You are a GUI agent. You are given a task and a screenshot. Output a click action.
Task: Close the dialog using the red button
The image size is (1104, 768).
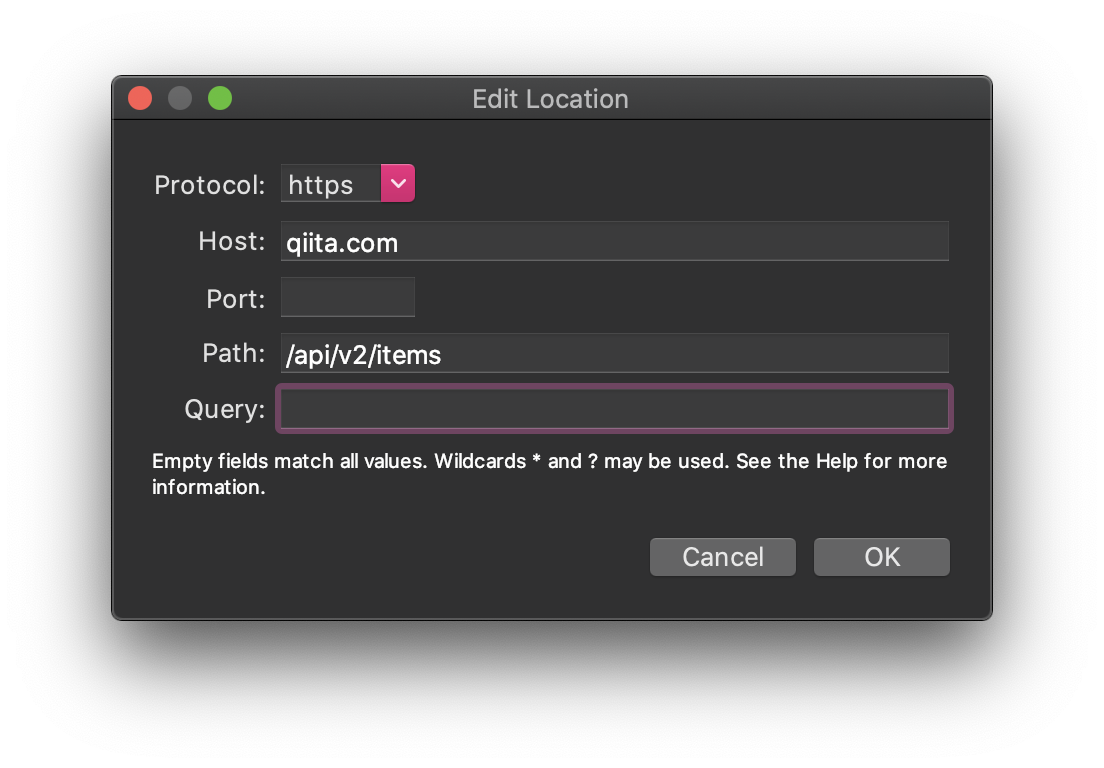[x=140, y=98]
